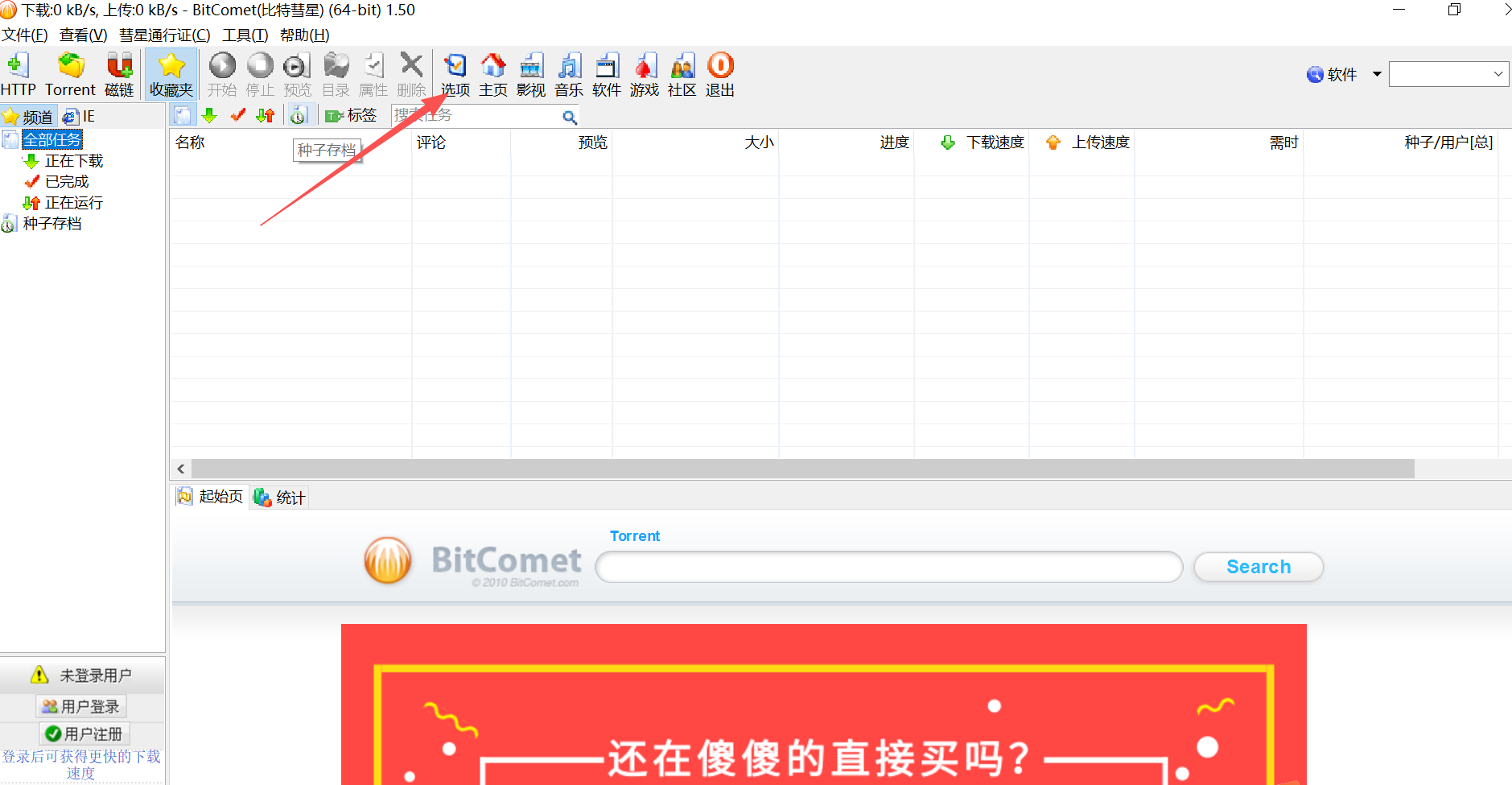This screenshot has width=1512, height=785.
Task: Open the top-right search combo box
Action: pos(1448,74)
